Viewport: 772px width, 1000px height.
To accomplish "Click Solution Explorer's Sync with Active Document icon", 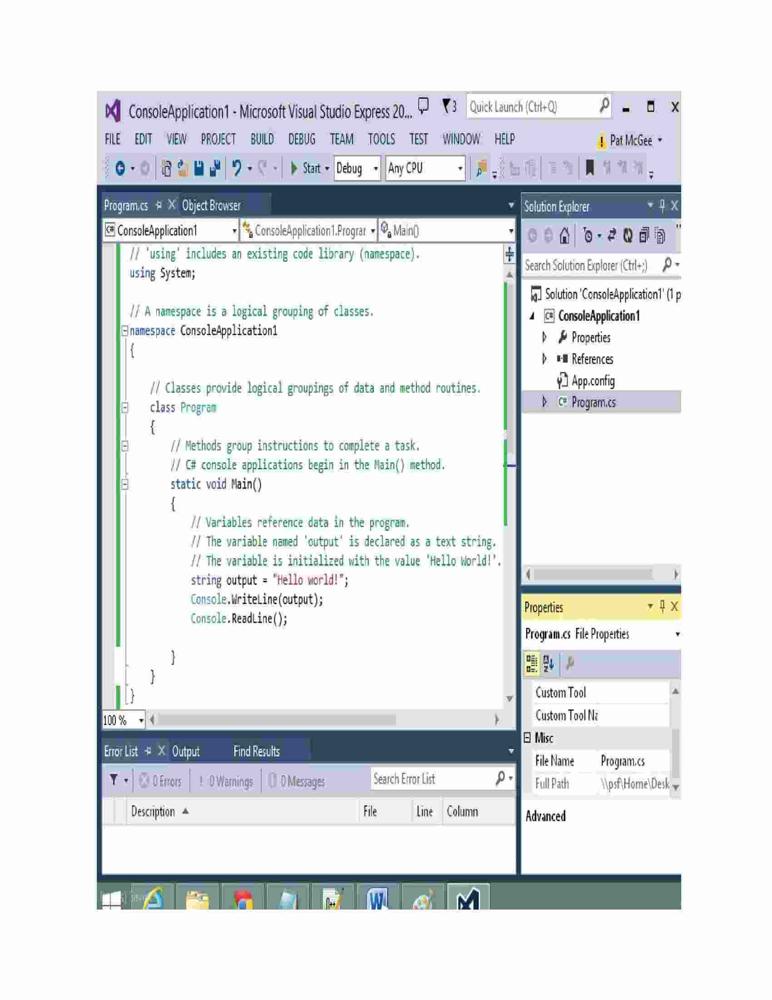I will (612, 236).
